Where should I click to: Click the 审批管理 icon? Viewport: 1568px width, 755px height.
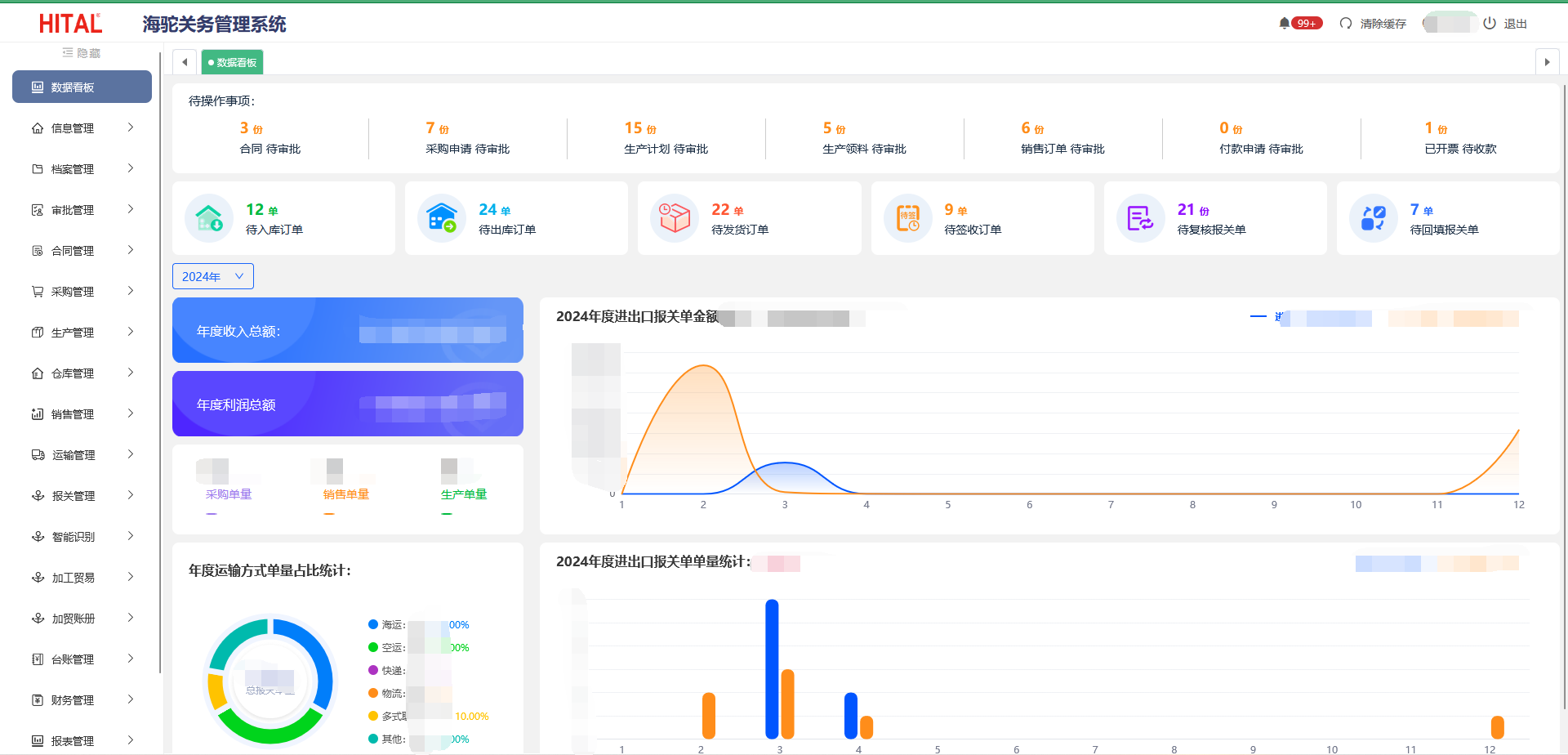(x=38, y=209)
